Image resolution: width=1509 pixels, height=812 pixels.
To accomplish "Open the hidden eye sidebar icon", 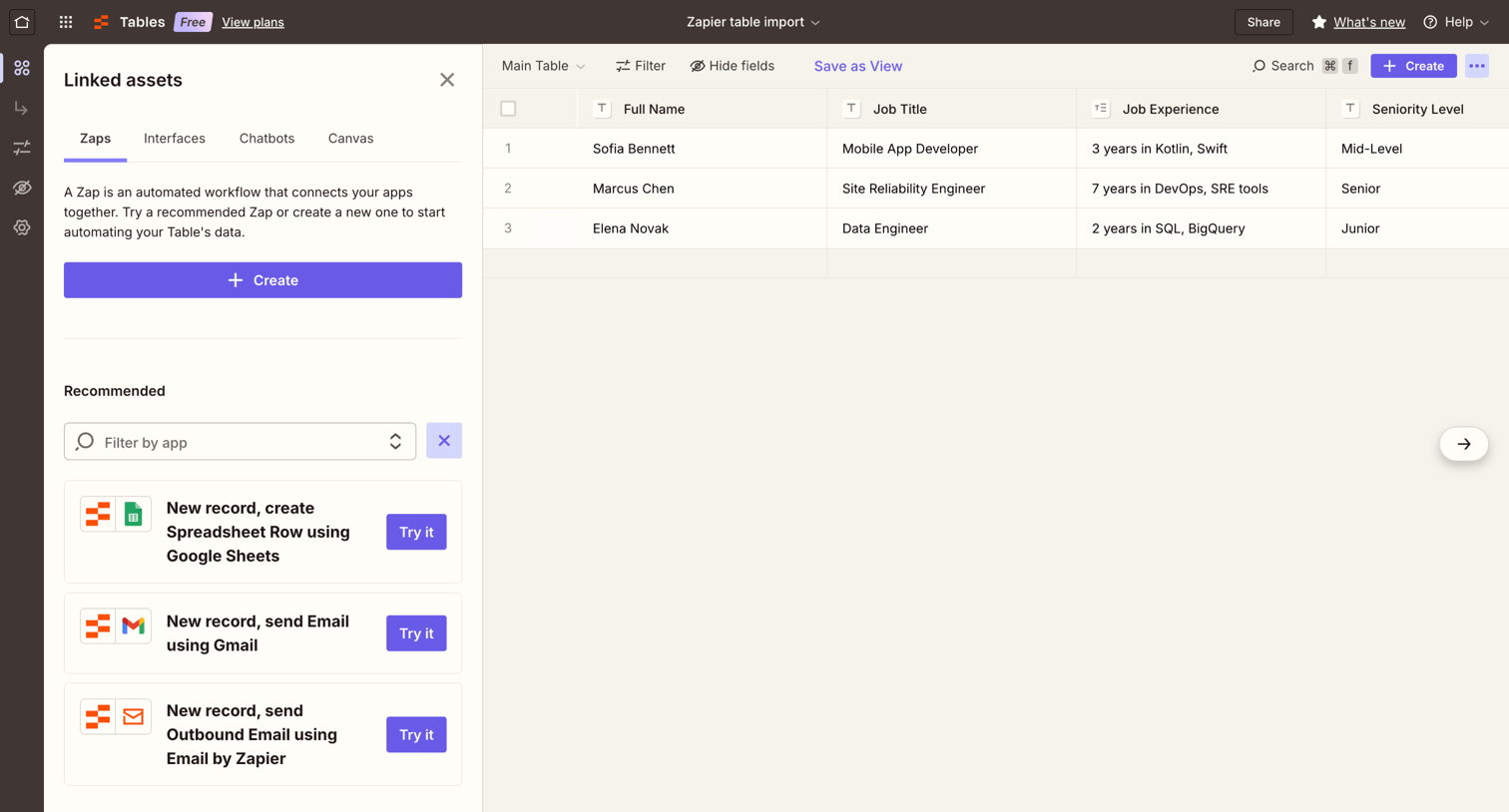I will [22, 188].
